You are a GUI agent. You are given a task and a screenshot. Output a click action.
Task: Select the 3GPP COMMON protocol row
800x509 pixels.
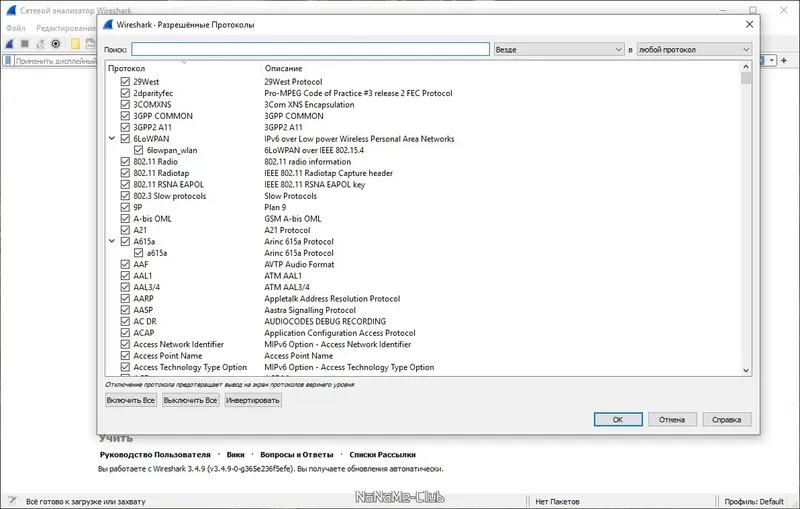(423, 116)
